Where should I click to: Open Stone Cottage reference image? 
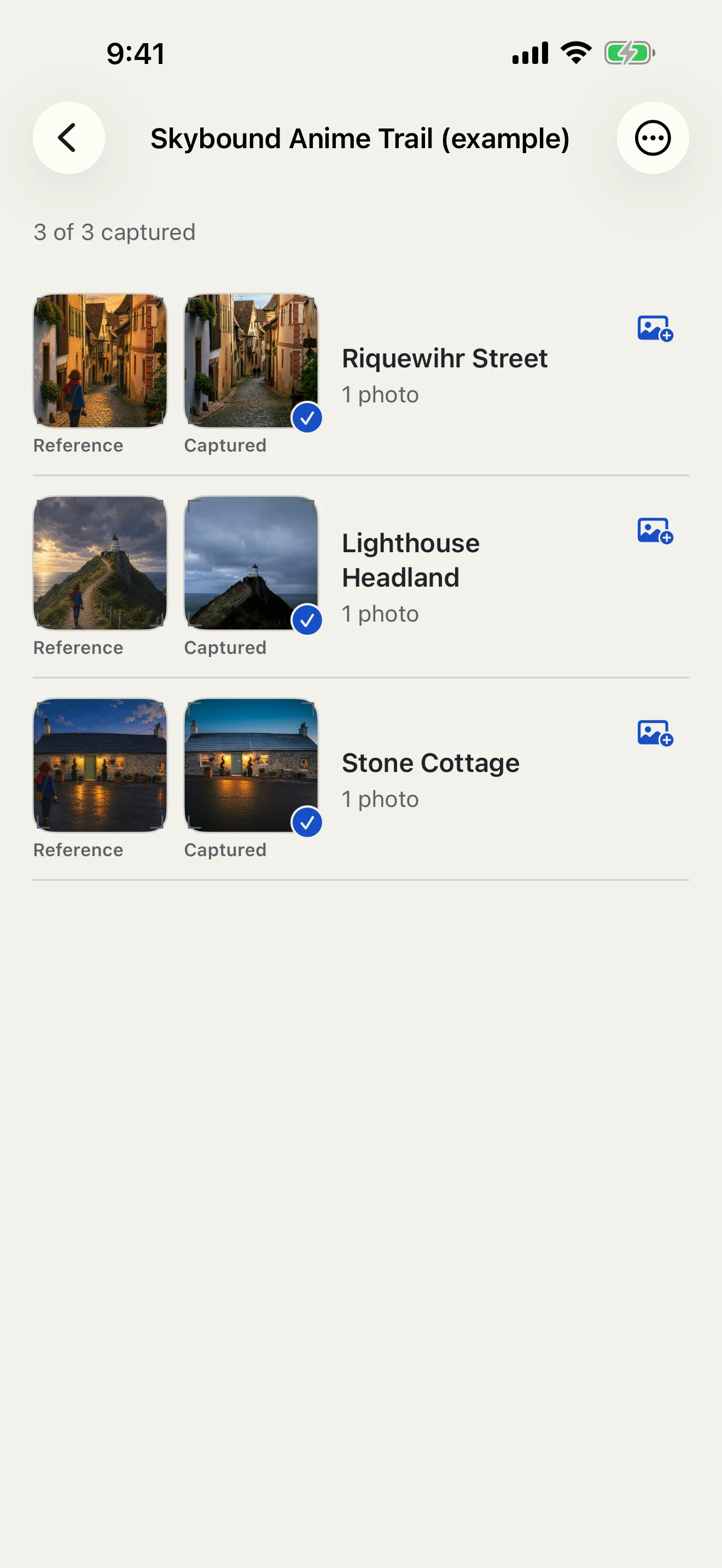[x=100, y=765]
